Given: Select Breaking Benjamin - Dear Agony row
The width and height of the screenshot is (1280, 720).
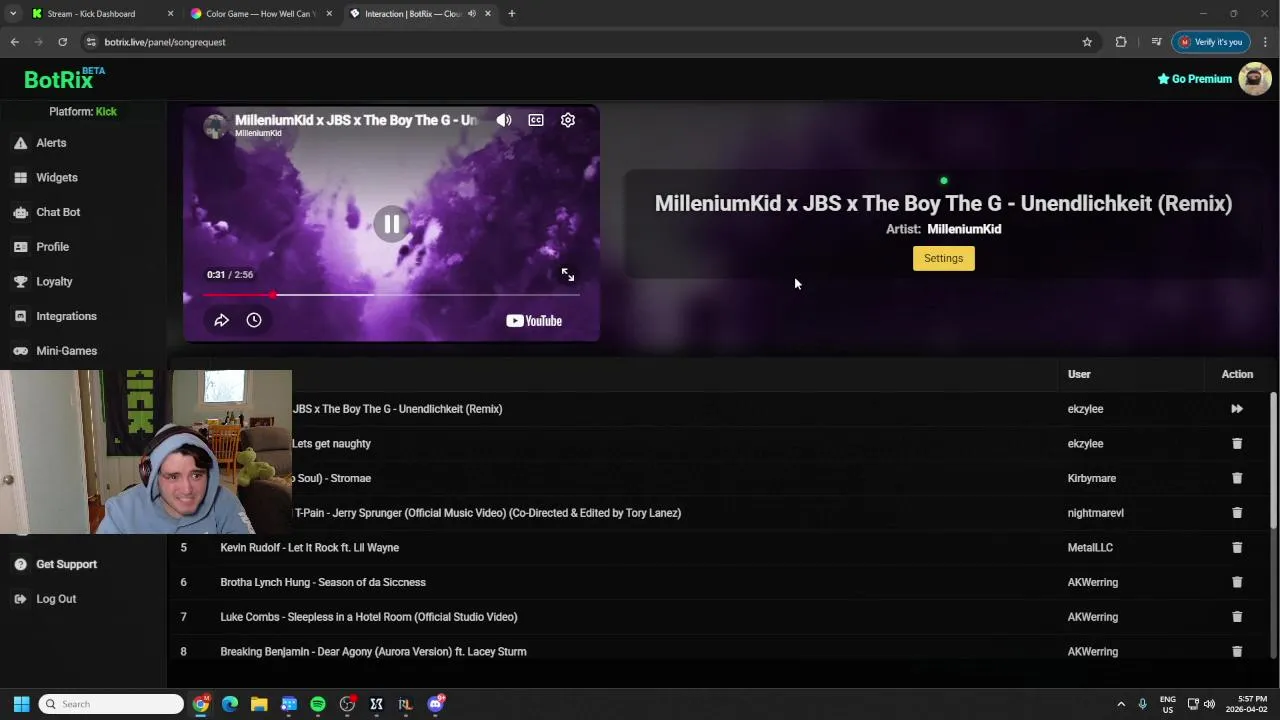Looking at the screenshot, I should pyautogui.click(x=373, y=652).
